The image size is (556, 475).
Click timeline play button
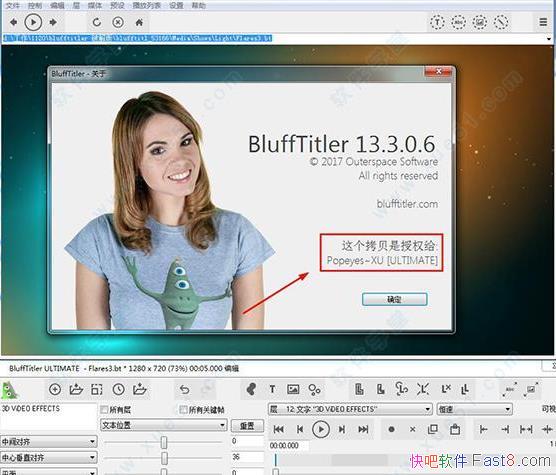click(321, 429)
